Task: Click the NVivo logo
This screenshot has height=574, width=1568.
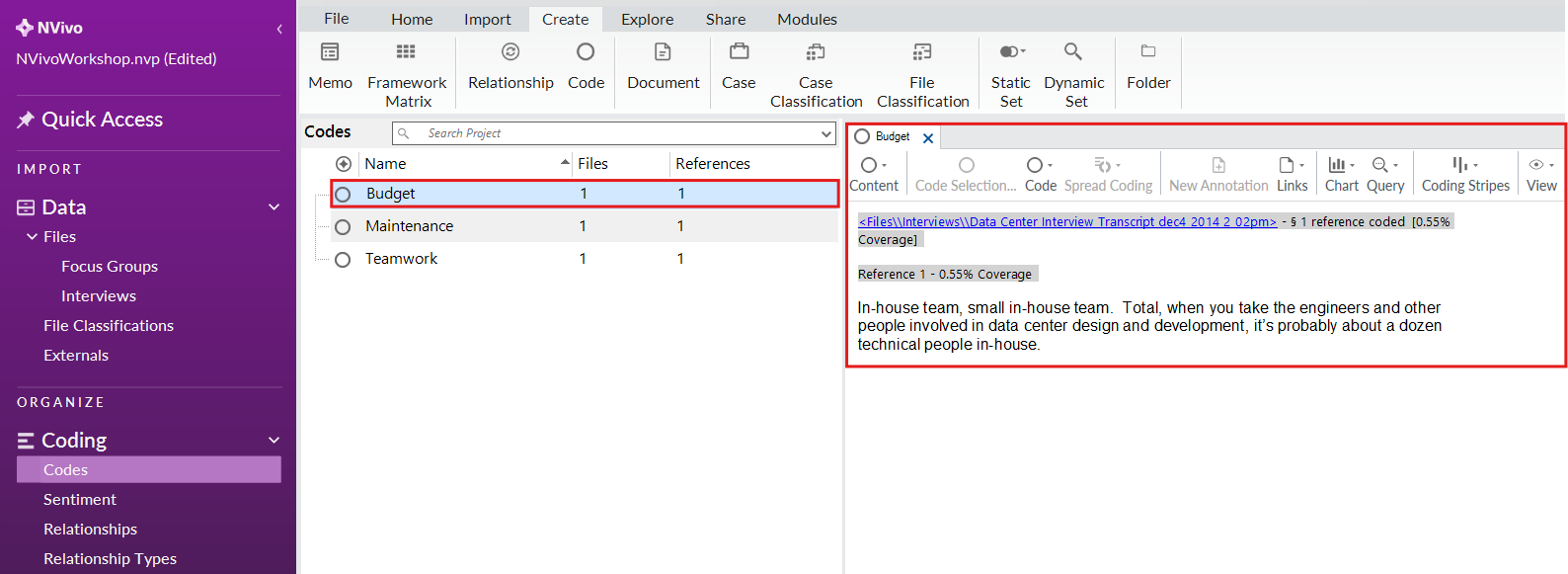Action: [x=25, y=28]
